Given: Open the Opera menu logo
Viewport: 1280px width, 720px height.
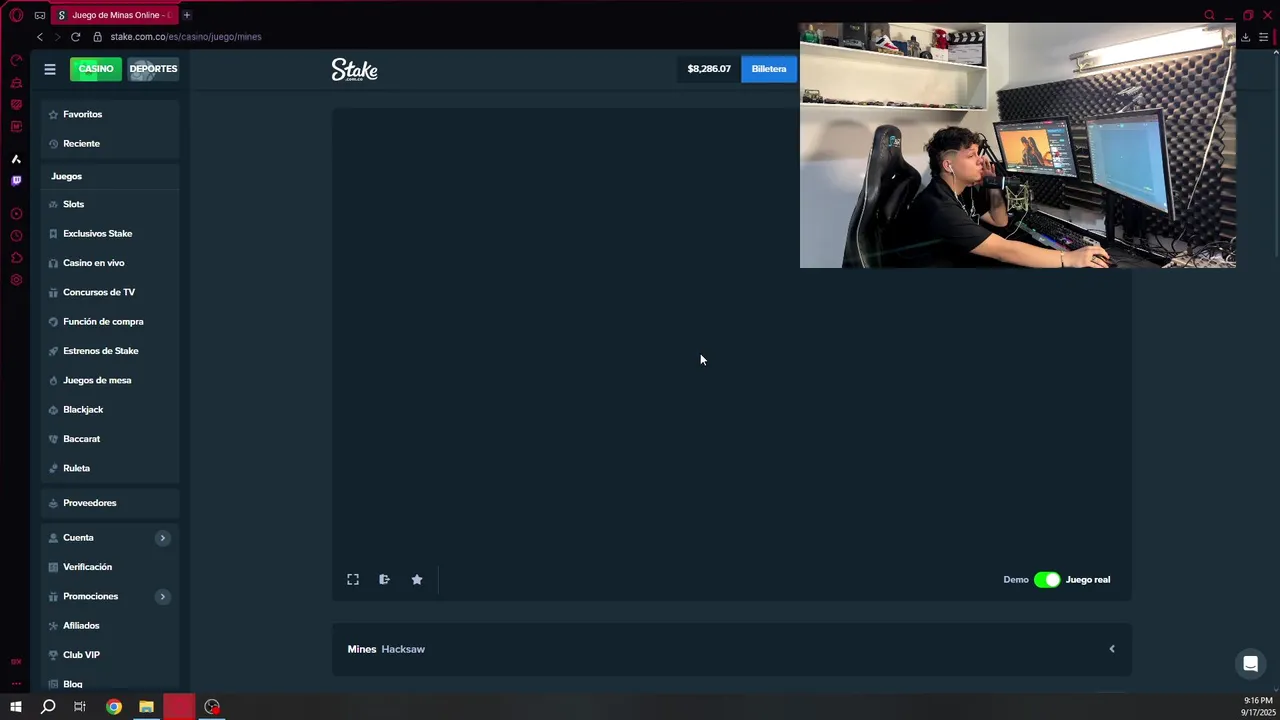Looking at the screenshot, I should 16,15.
